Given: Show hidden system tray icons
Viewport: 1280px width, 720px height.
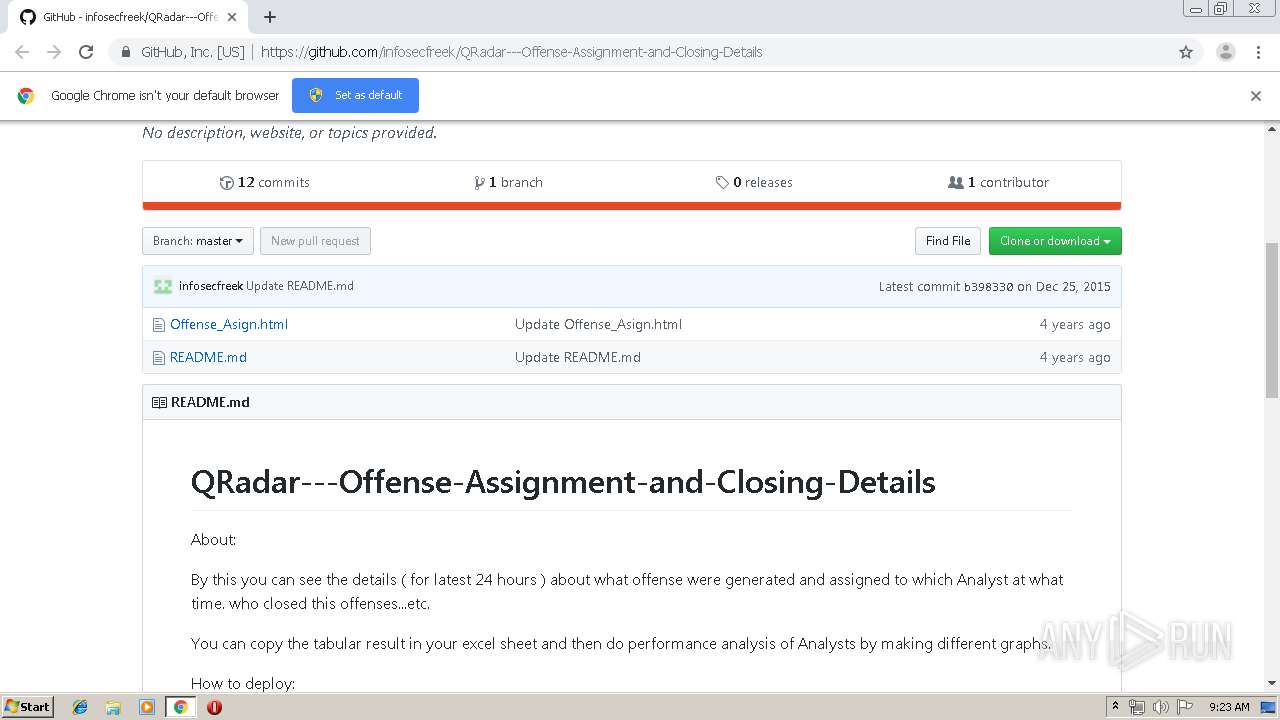Looking at the screenshot, I should click(x=1115, y=706).
